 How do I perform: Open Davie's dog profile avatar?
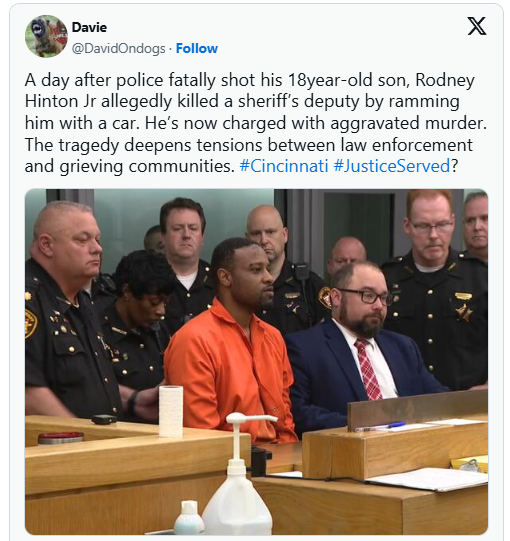[x=46, y=36]
